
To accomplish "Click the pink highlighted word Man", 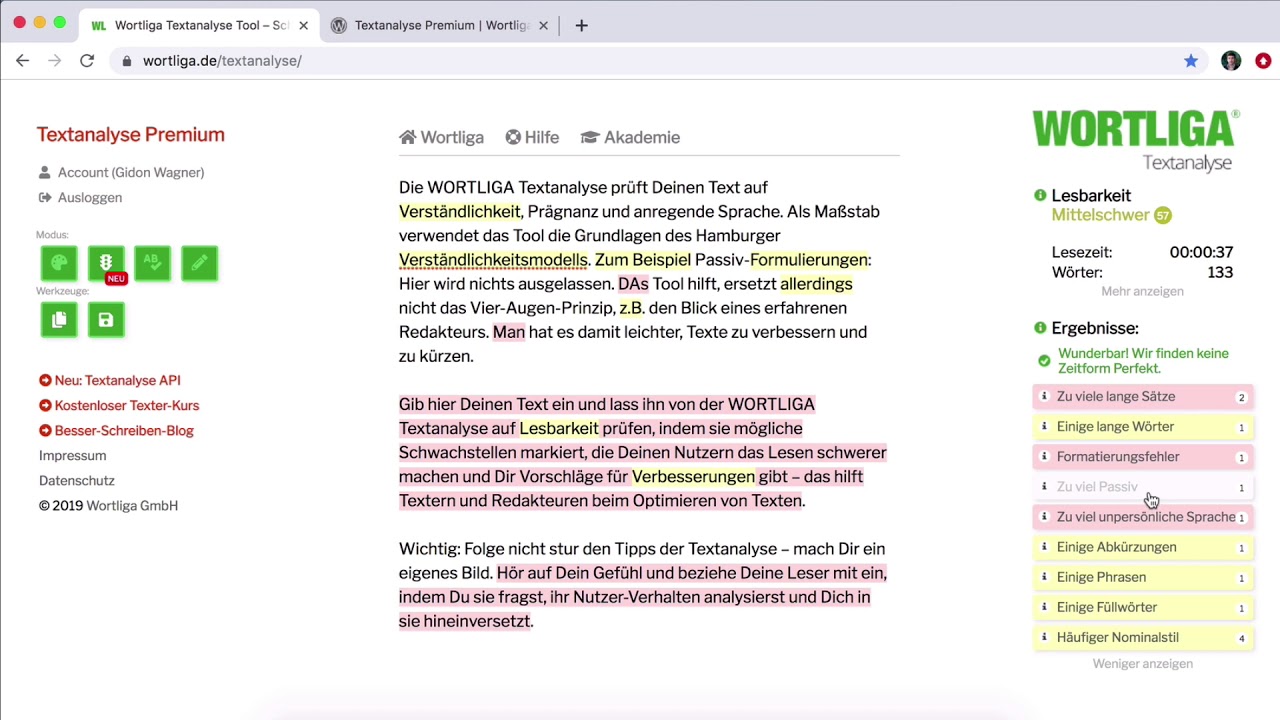I will click(508, 332).
